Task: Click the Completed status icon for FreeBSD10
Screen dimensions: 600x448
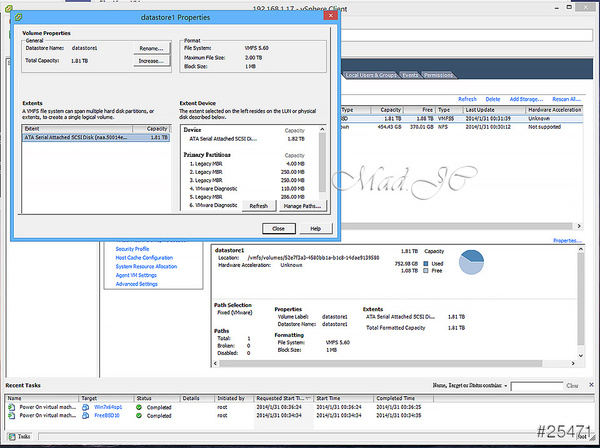Action: [x=141, y=415]
